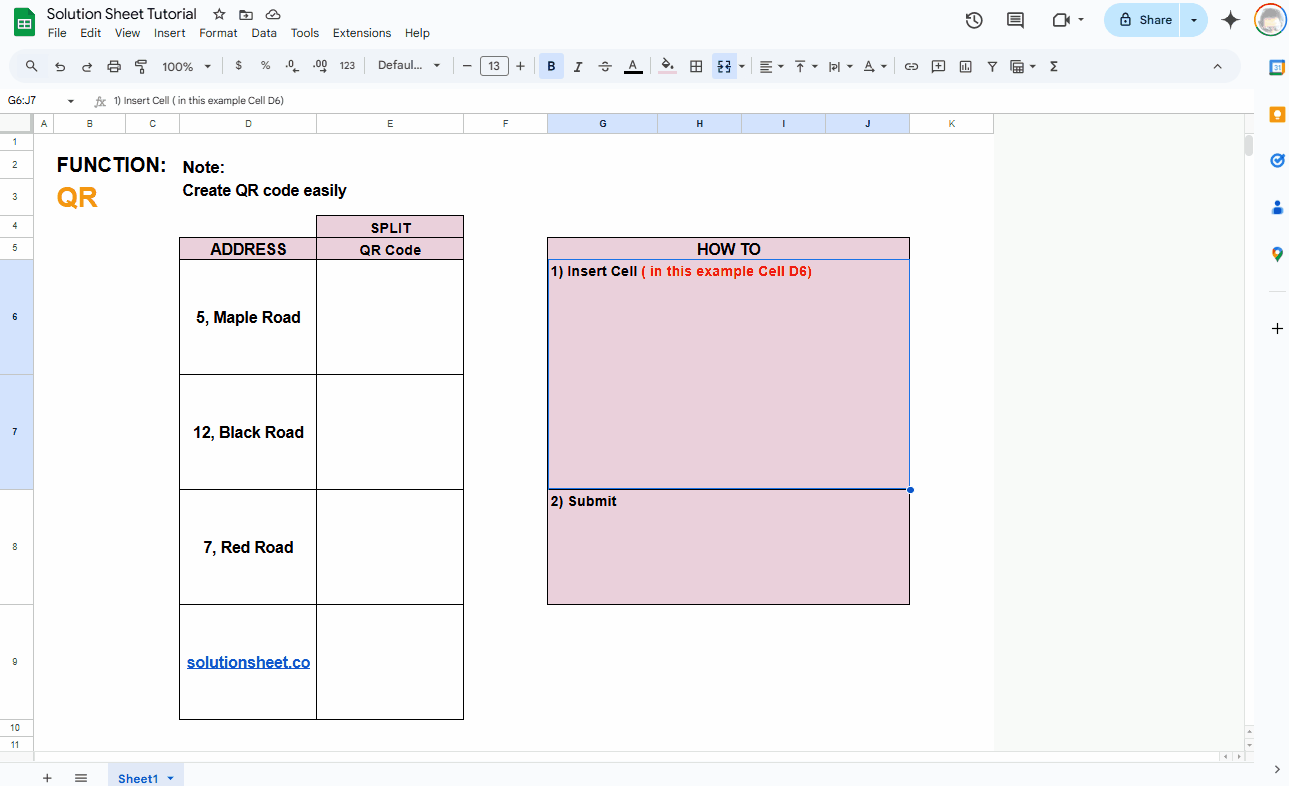This screenshot has height=786, width=1289.
Task: Open the Edit menu
Action: coord(91,33)
